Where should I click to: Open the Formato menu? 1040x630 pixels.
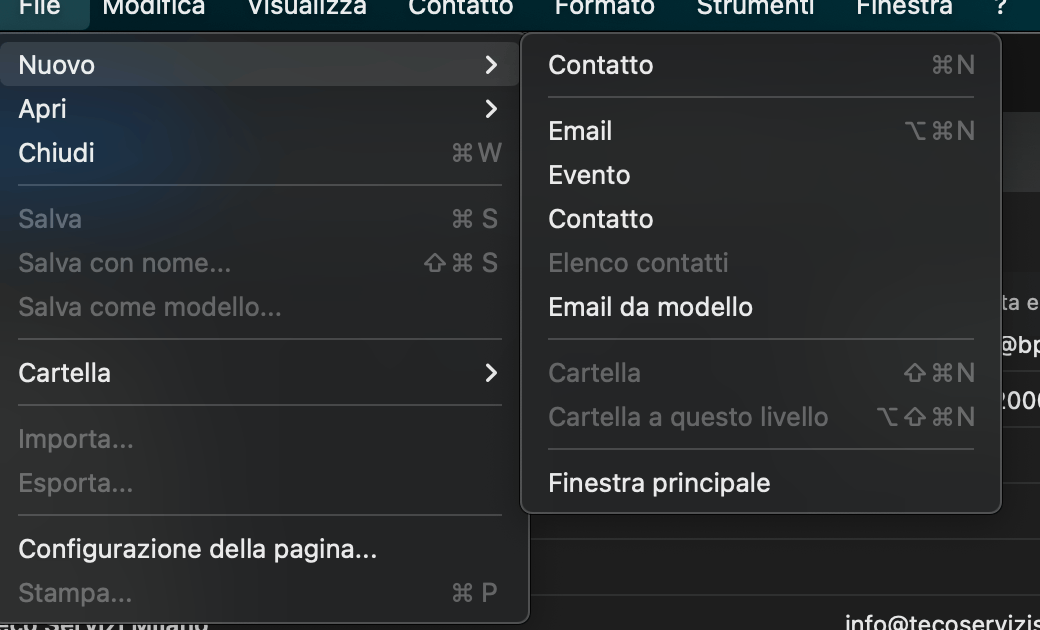pos(605,8)
